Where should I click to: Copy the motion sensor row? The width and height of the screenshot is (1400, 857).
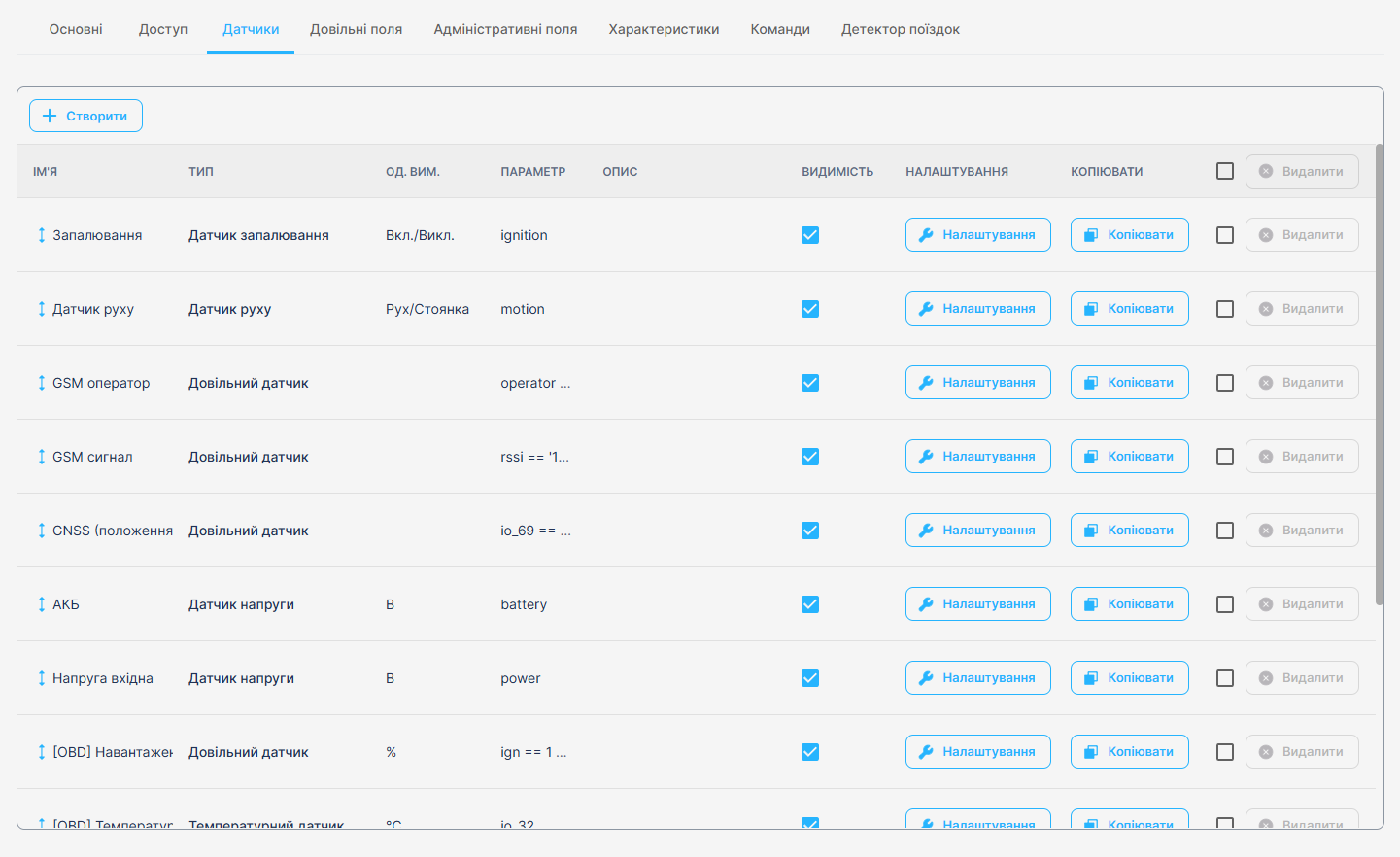[1129, 309]
